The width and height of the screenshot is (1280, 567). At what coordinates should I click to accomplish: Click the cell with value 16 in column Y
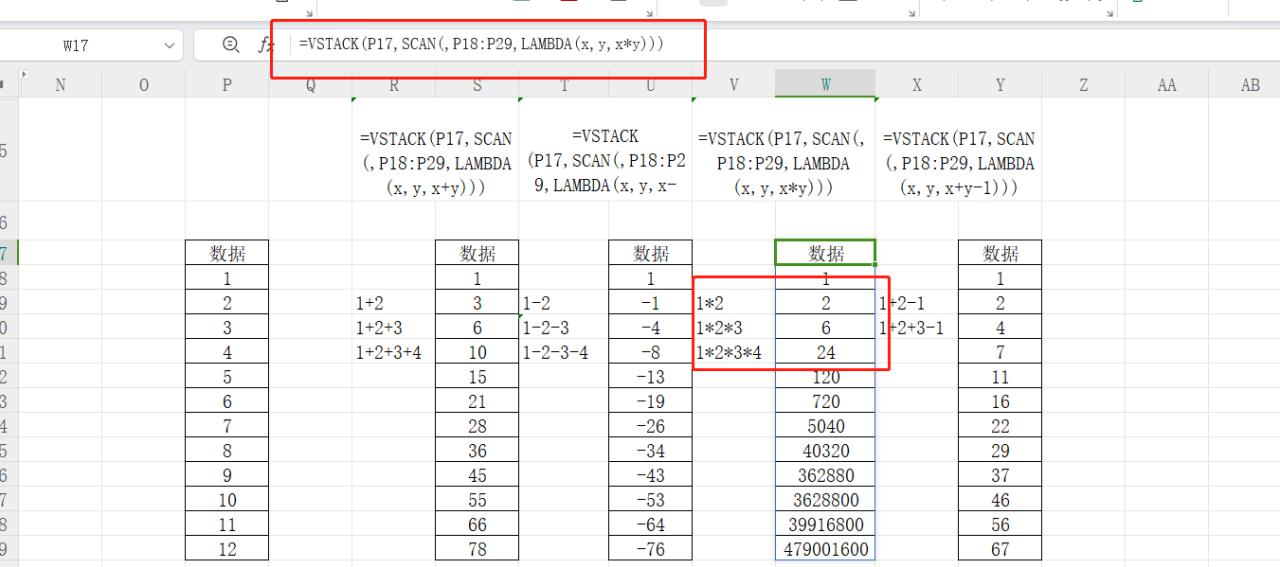[1000, 402]
